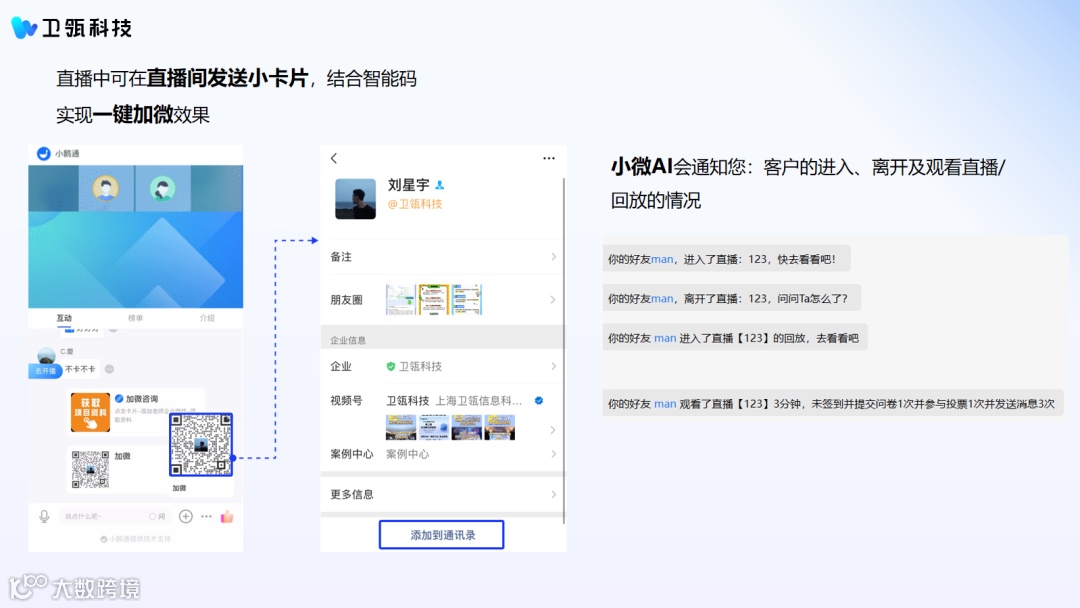Click the man link in the 回放 message
Screen dimensions: 1080x608
[665, 338]
